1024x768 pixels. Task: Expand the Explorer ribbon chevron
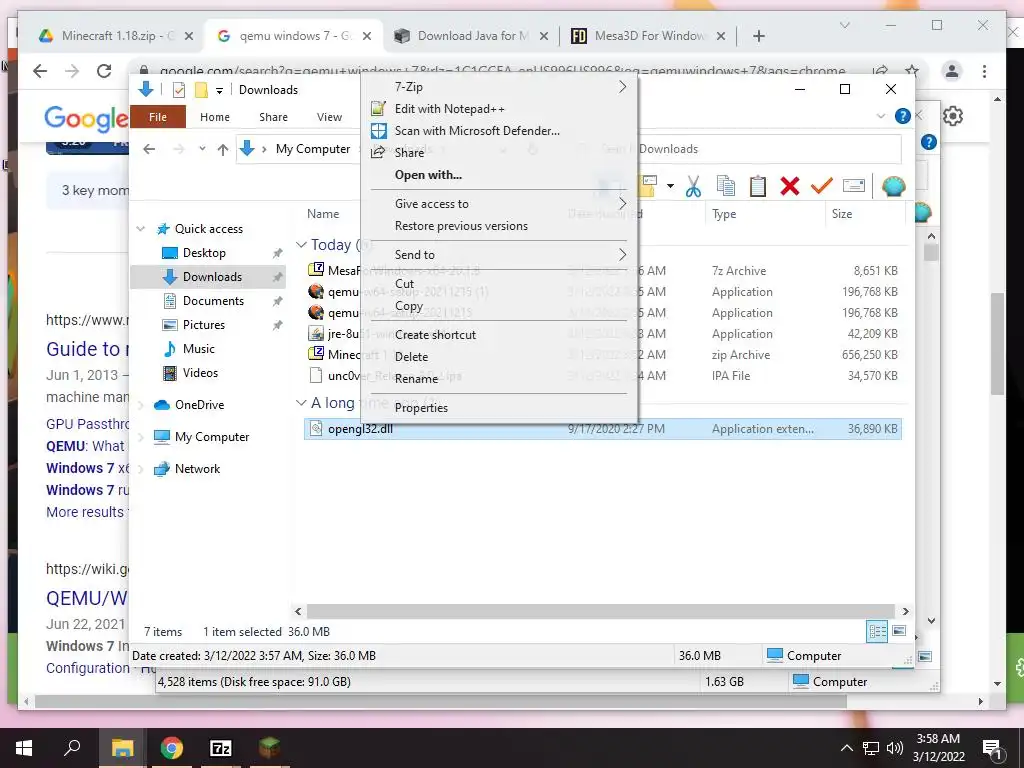pyautogui.click(x=881, y=116)
